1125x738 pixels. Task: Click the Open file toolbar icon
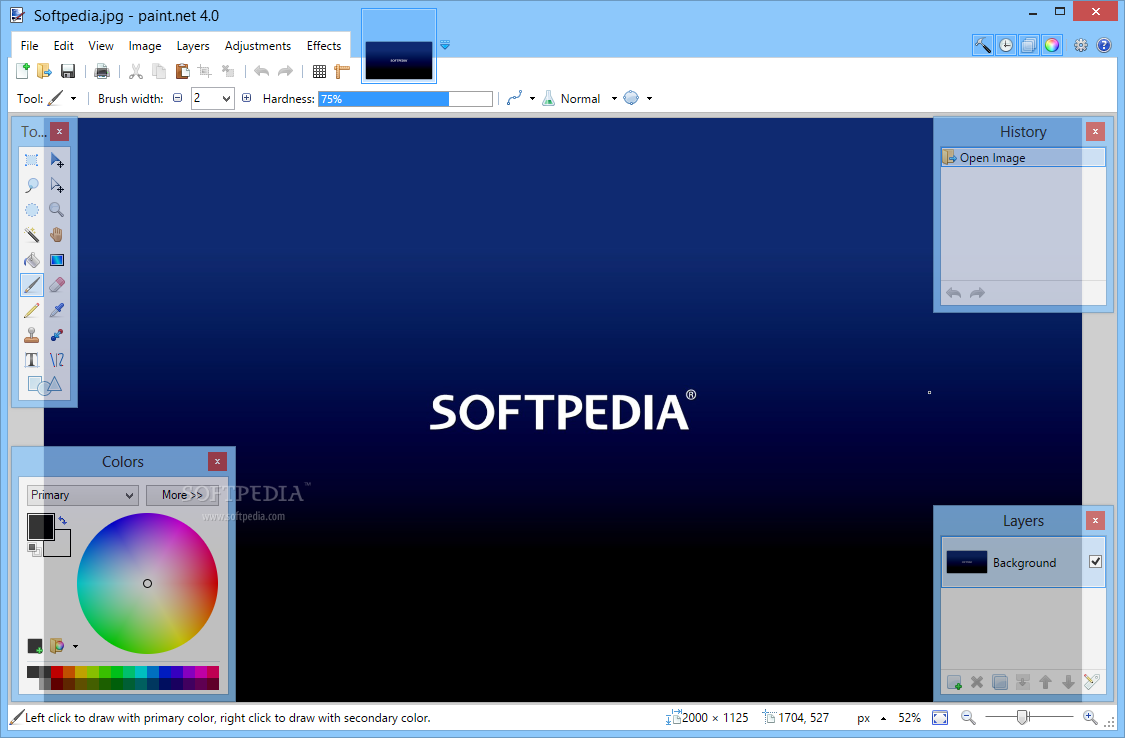(44, 70)
